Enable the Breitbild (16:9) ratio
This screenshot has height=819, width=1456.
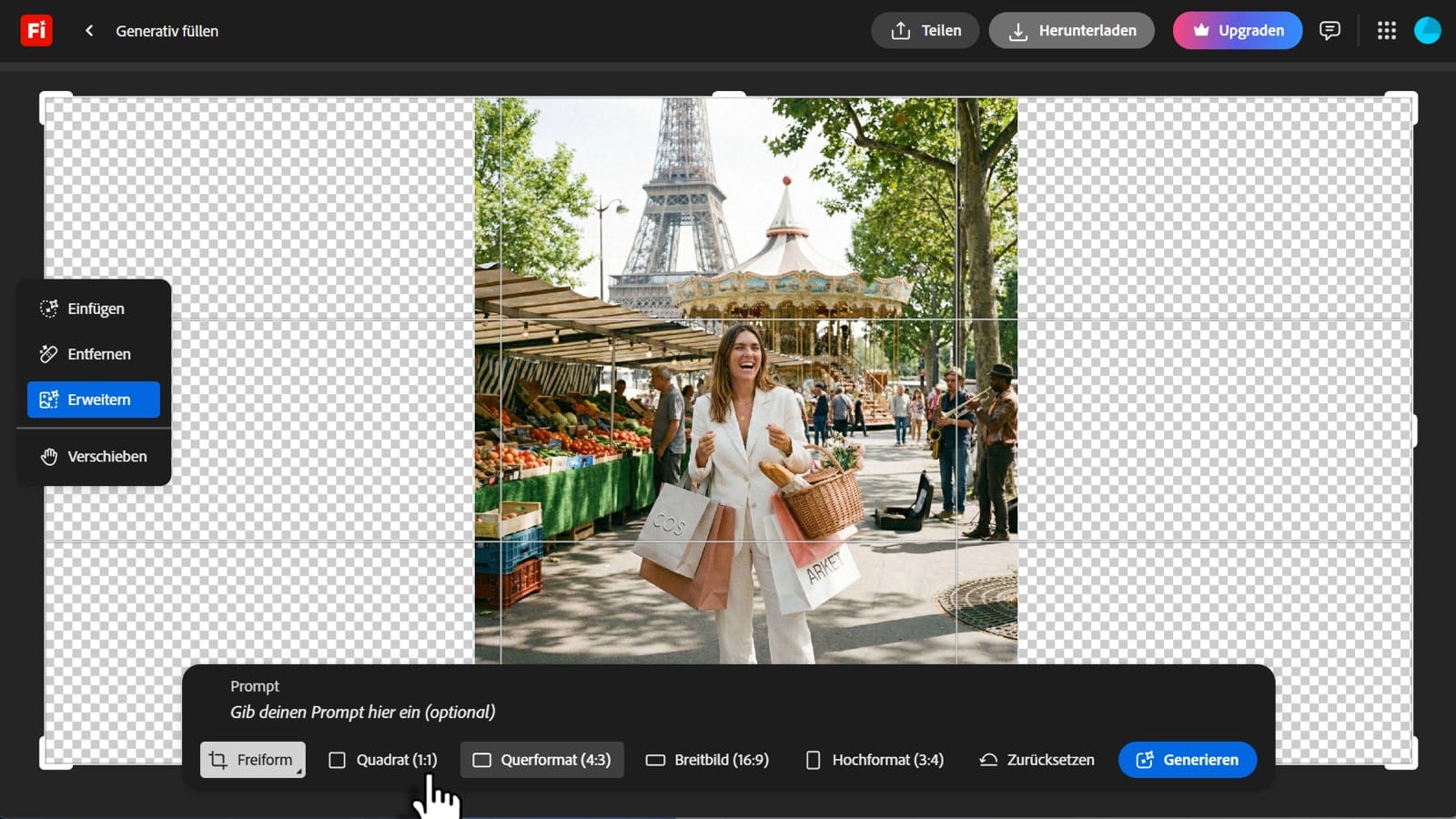tap(707, 759)
